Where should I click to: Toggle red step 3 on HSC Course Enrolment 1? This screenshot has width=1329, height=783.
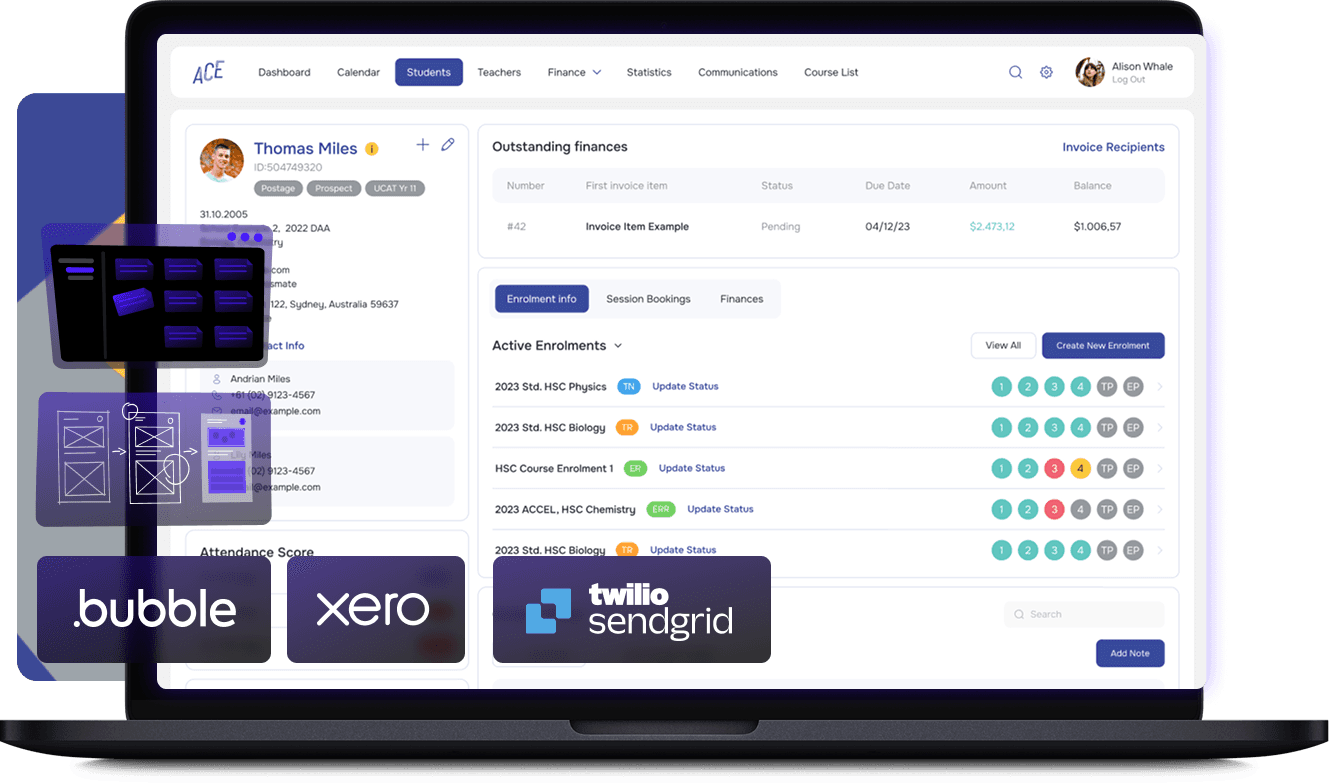pos(1054,468)
